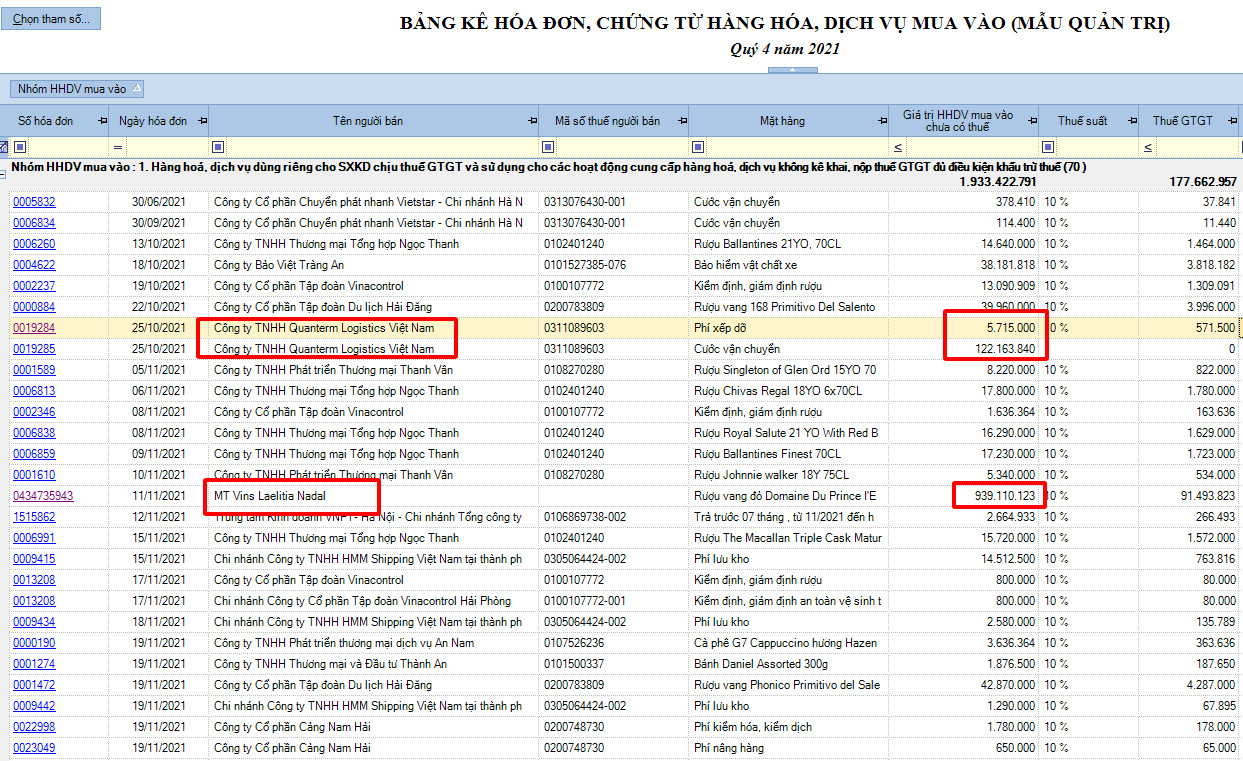Open filter operator icon for Mã số thuế
The width and height of the screenshot is (1243, 761).
[547, 147]
